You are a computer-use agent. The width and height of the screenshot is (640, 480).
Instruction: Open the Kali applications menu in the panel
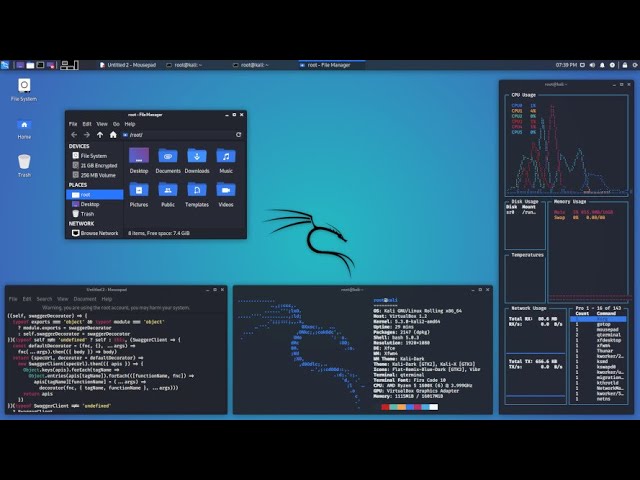pos(5,65)
